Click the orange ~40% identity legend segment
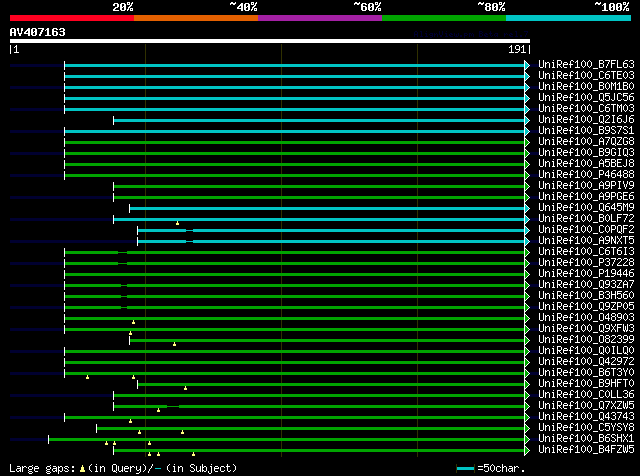Viewport: 640px width, 476px height. tap(196, 18)
